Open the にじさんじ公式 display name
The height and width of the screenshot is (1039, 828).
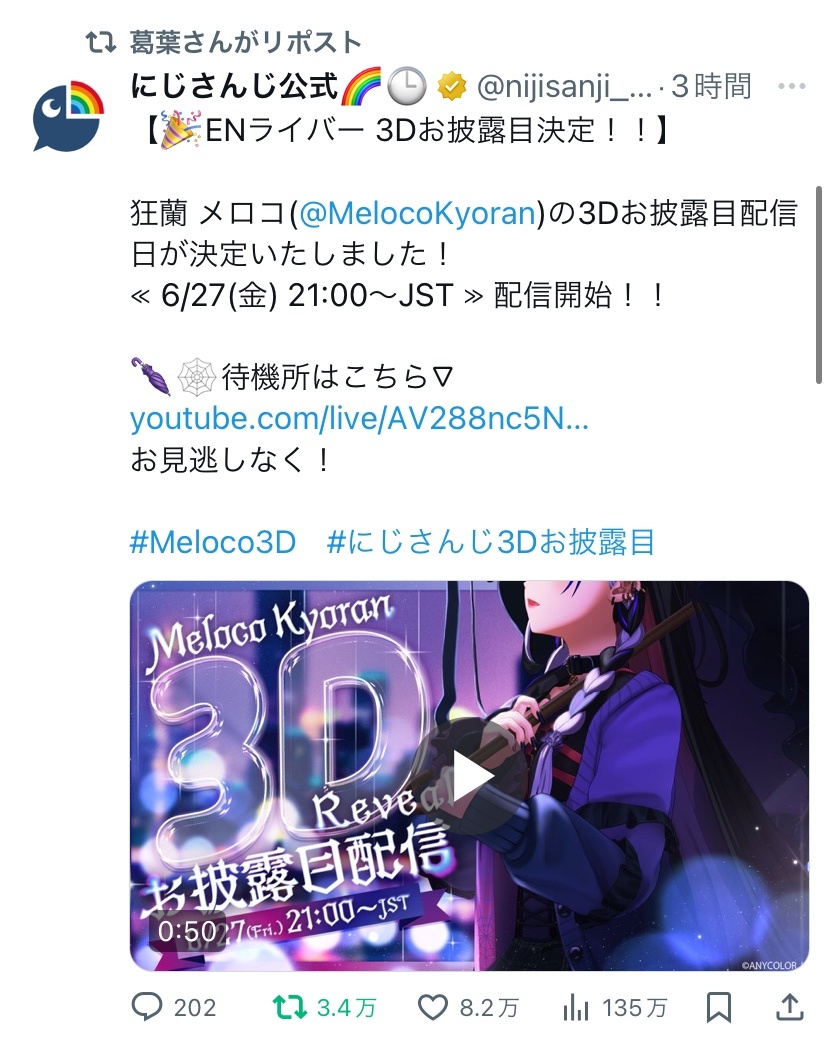234,86
